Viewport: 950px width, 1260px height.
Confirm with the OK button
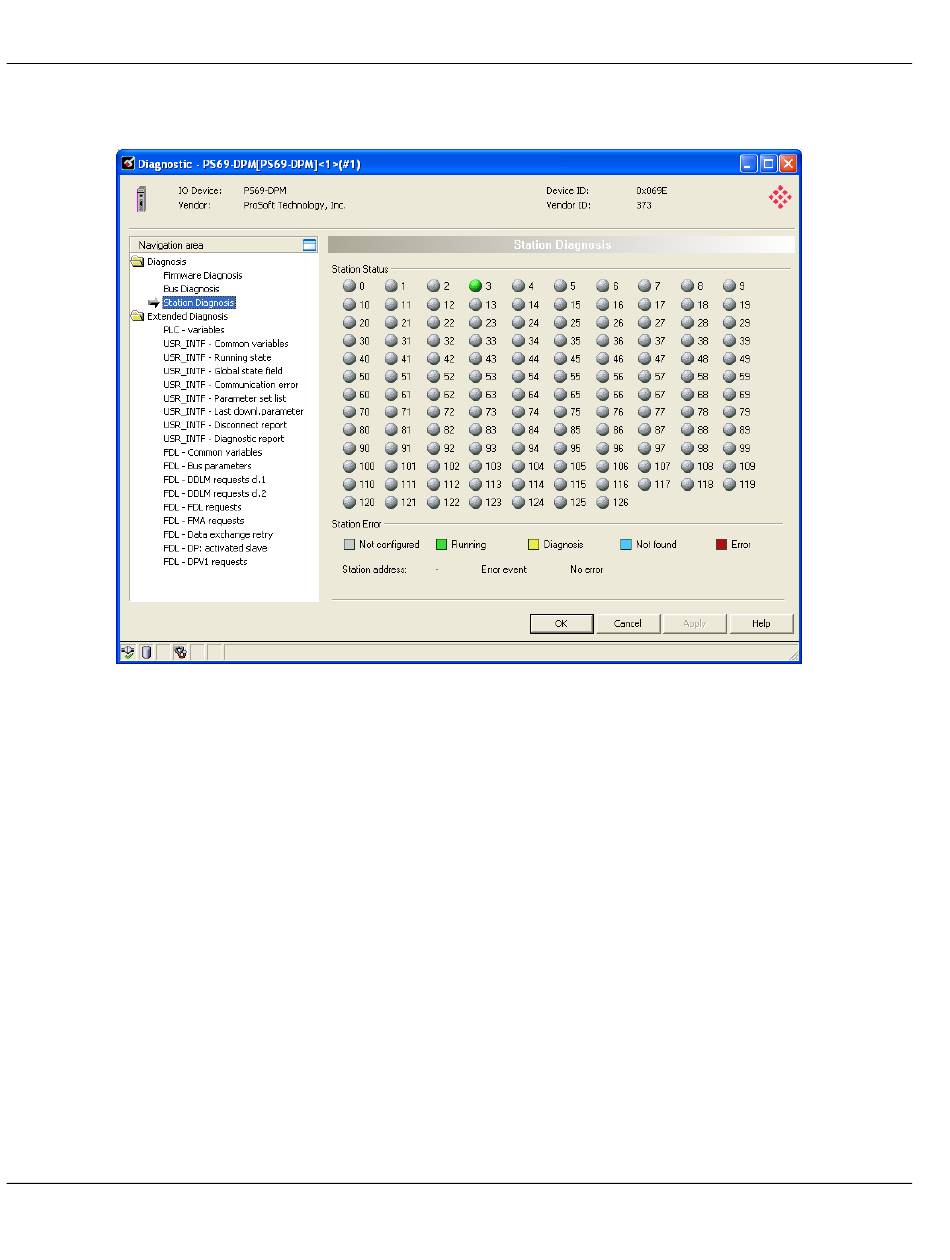click(x=562, y=624)
